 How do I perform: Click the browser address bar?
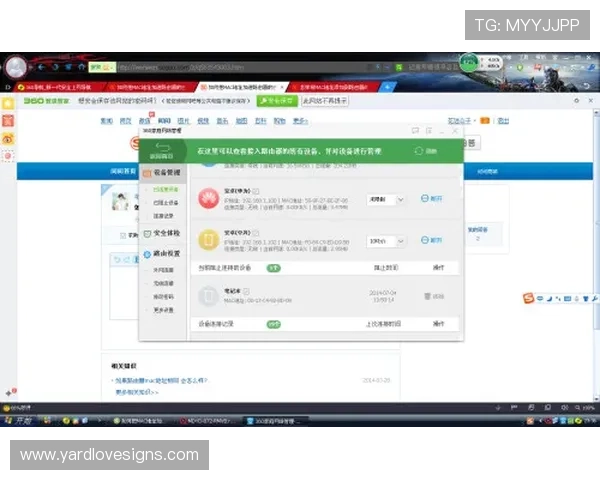coord(241,67)
